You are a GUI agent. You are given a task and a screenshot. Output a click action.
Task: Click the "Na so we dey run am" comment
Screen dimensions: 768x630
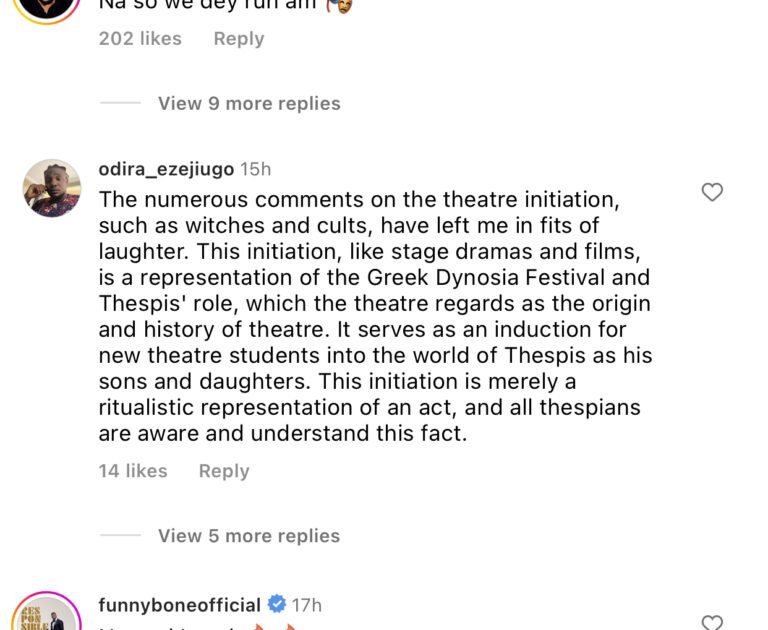(210, 5)
